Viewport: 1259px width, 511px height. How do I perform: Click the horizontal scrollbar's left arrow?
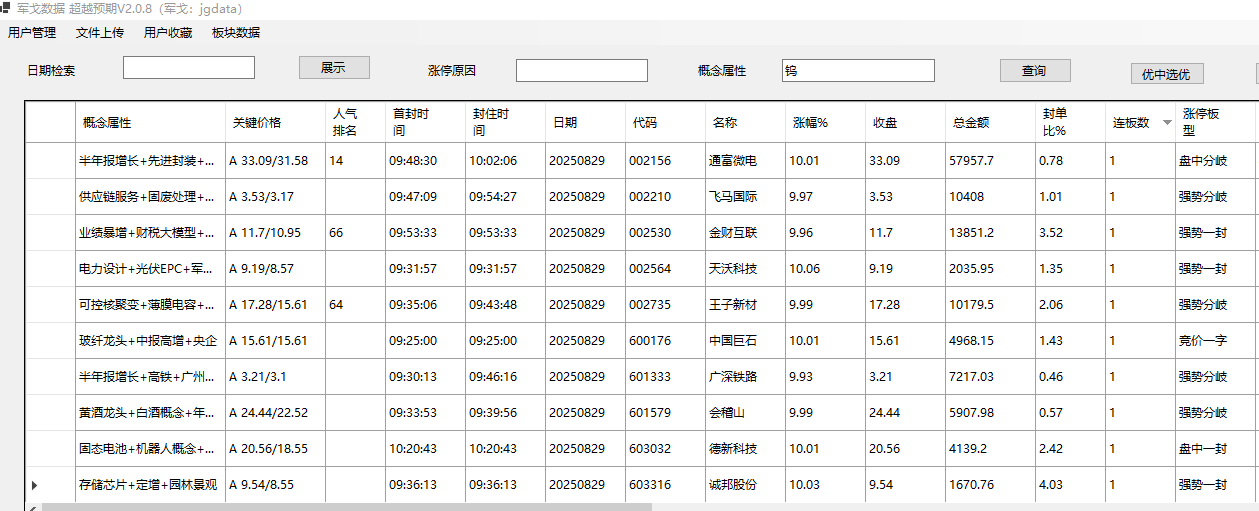click(x=33, y=507)
